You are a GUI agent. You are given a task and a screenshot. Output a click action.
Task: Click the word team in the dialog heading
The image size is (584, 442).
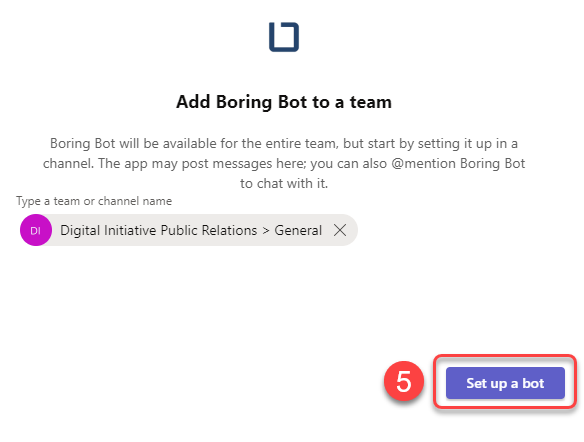pos(371,102)
